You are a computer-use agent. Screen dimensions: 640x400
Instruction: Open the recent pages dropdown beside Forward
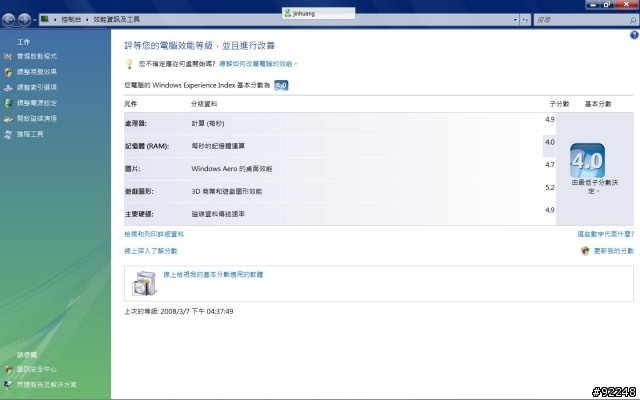point(35,20)
